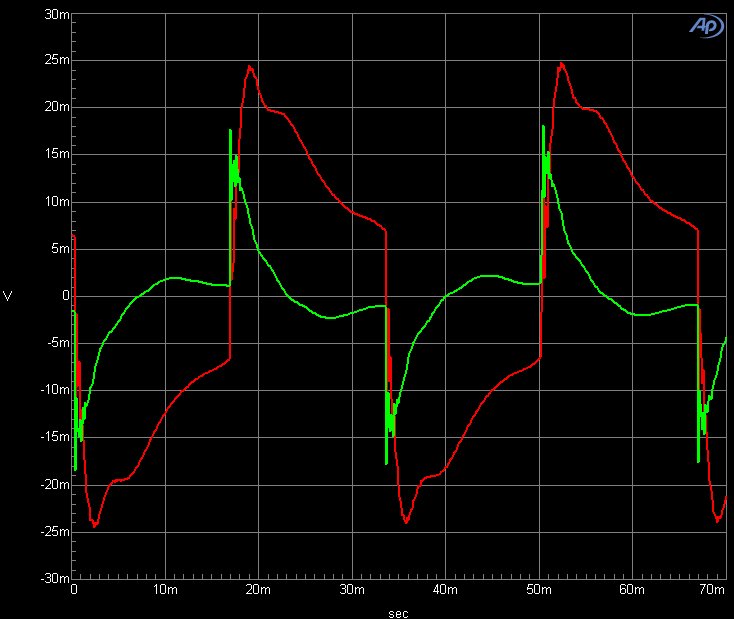Click the -5m voltage axis label
This screenshot has height=619, width=734.
[57, 343]
